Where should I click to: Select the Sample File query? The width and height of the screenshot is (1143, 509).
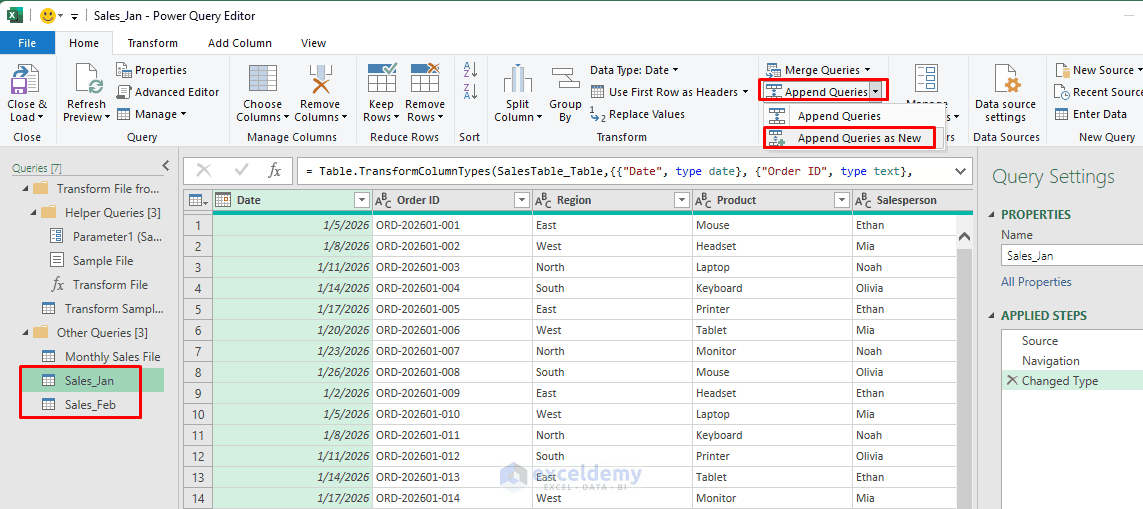point(103,260)
